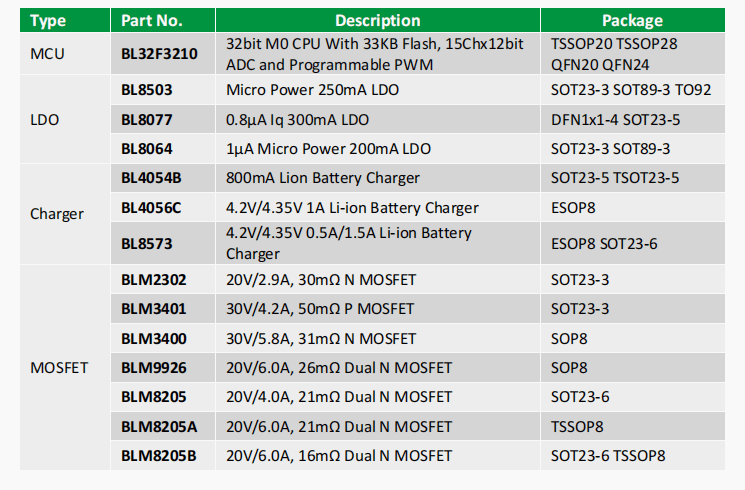The image size is (745, 490).
Task: Click the Description column header
Action: [377, 20]
